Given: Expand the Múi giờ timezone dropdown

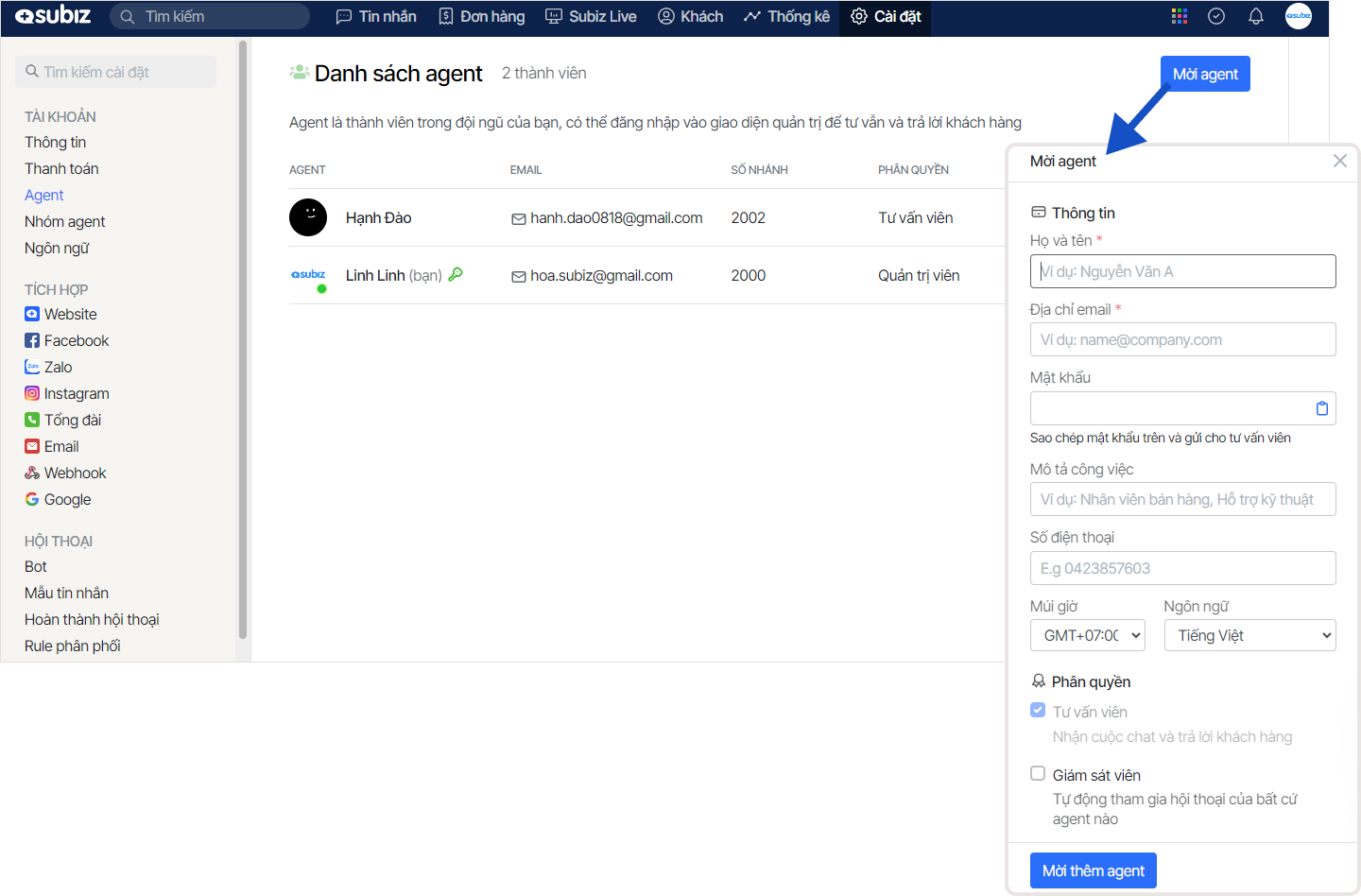Looking at the screenshot, I should (1087, 635).
